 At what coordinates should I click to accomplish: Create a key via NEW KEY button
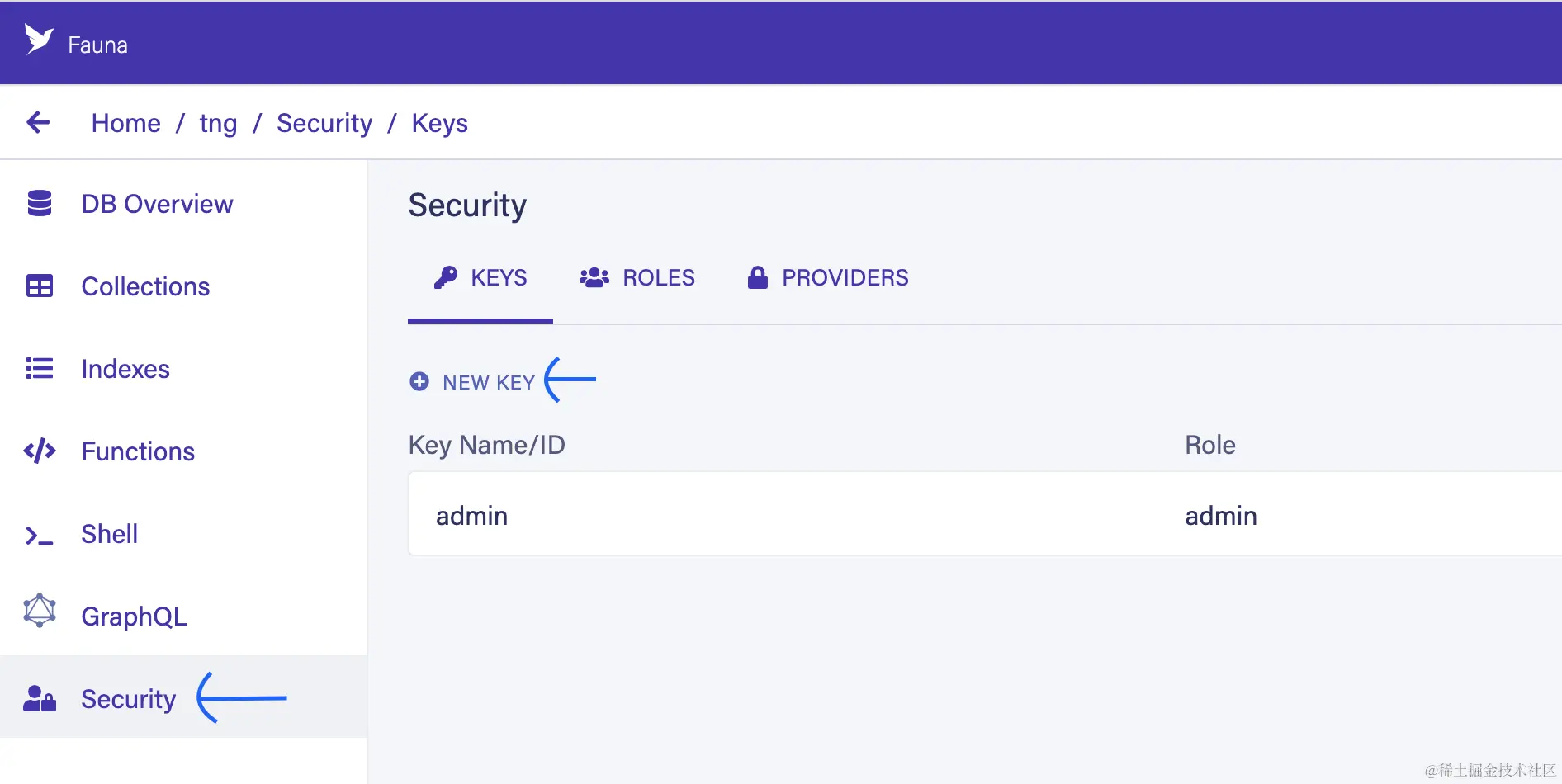coord(472,382)
